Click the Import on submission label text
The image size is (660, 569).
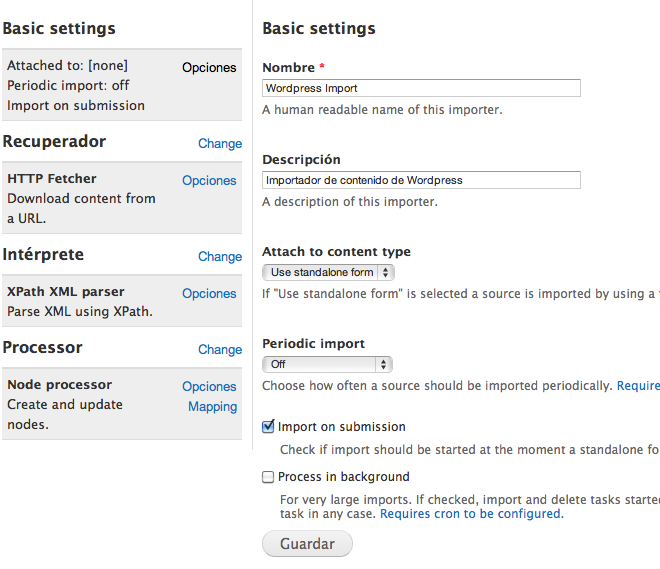pyautogui.click(x=341, y=427)
